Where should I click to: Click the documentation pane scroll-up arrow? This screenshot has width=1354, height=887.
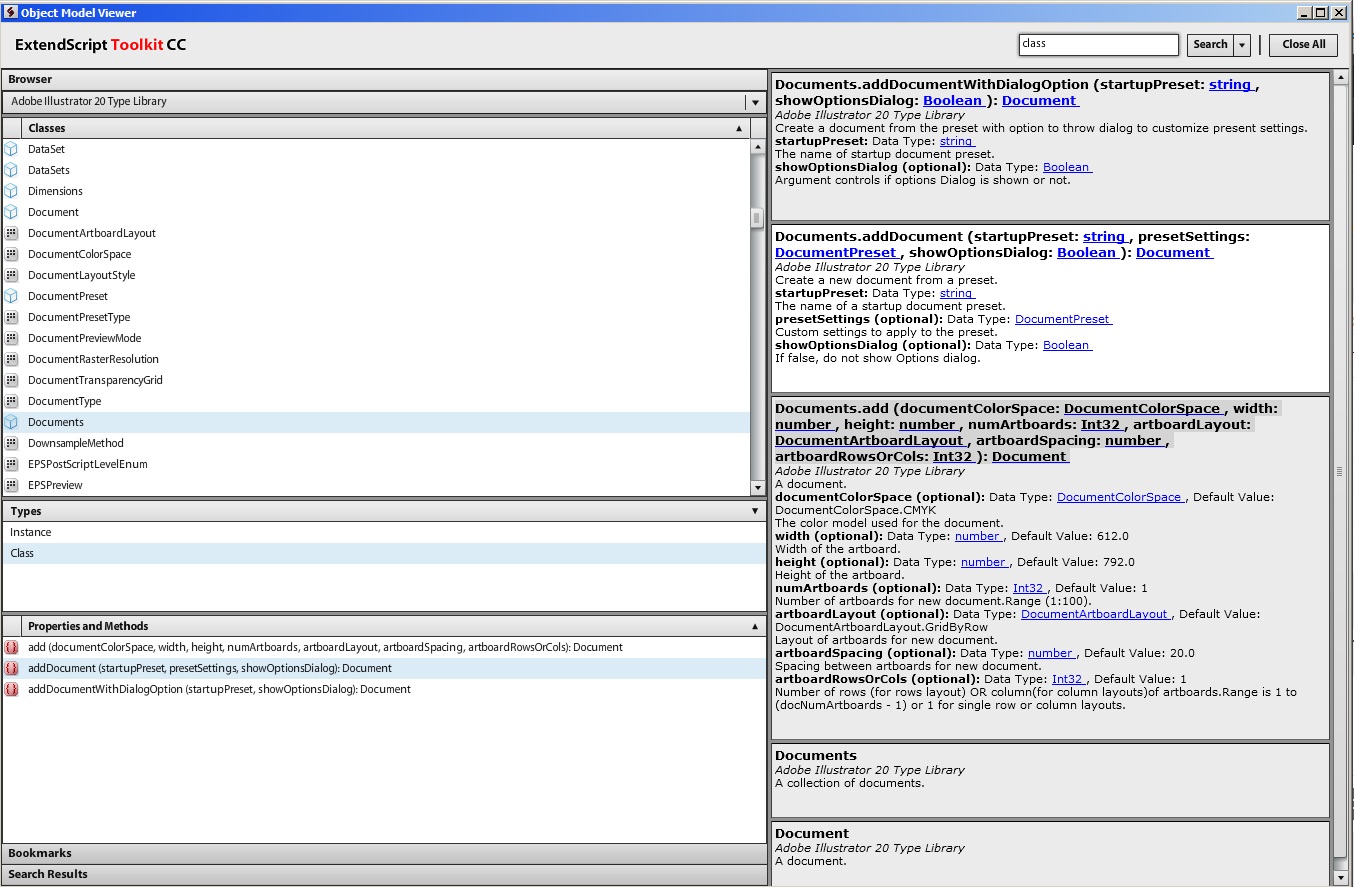point(1341,78)
